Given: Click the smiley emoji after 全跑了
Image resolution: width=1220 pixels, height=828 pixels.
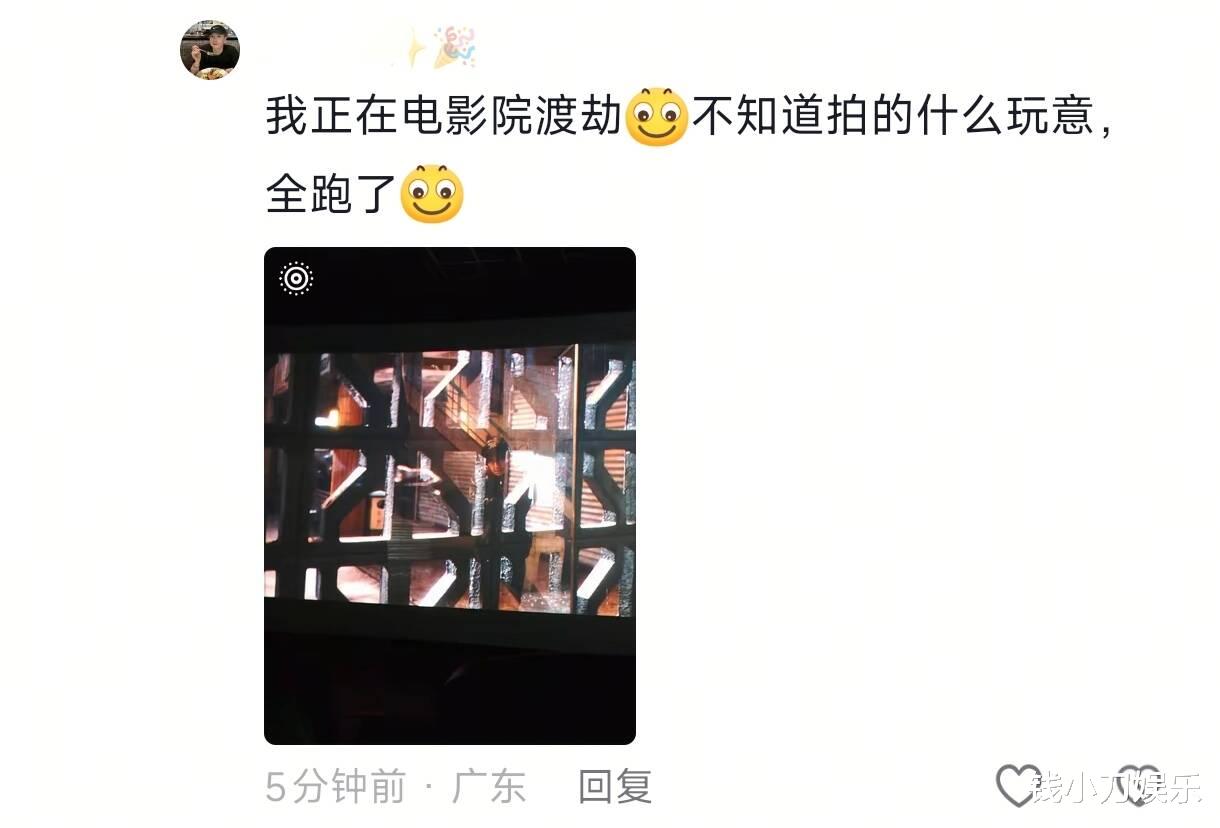Looking at the screenshot, I should pos(432,194).
